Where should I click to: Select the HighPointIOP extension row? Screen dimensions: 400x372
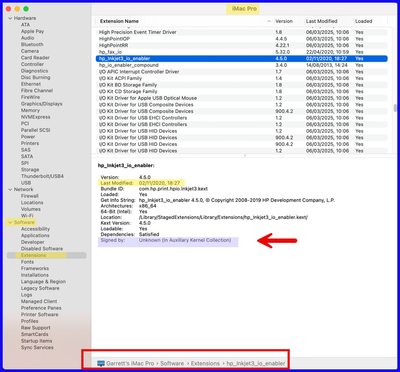click(x=242, y=39)
